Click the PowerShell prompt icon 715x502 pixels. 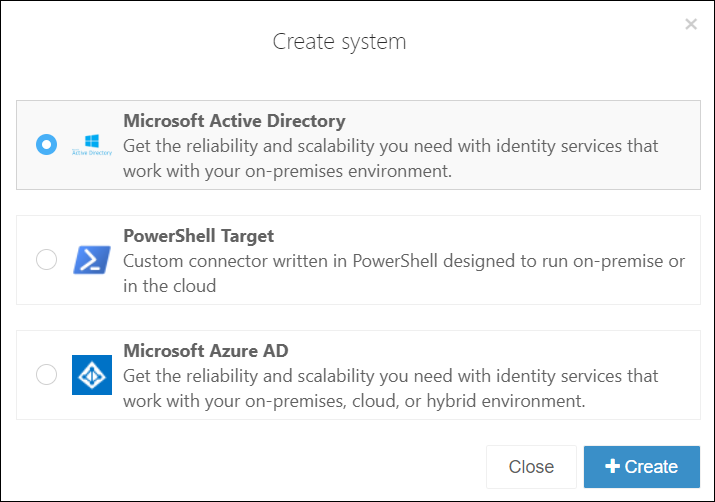92,260
